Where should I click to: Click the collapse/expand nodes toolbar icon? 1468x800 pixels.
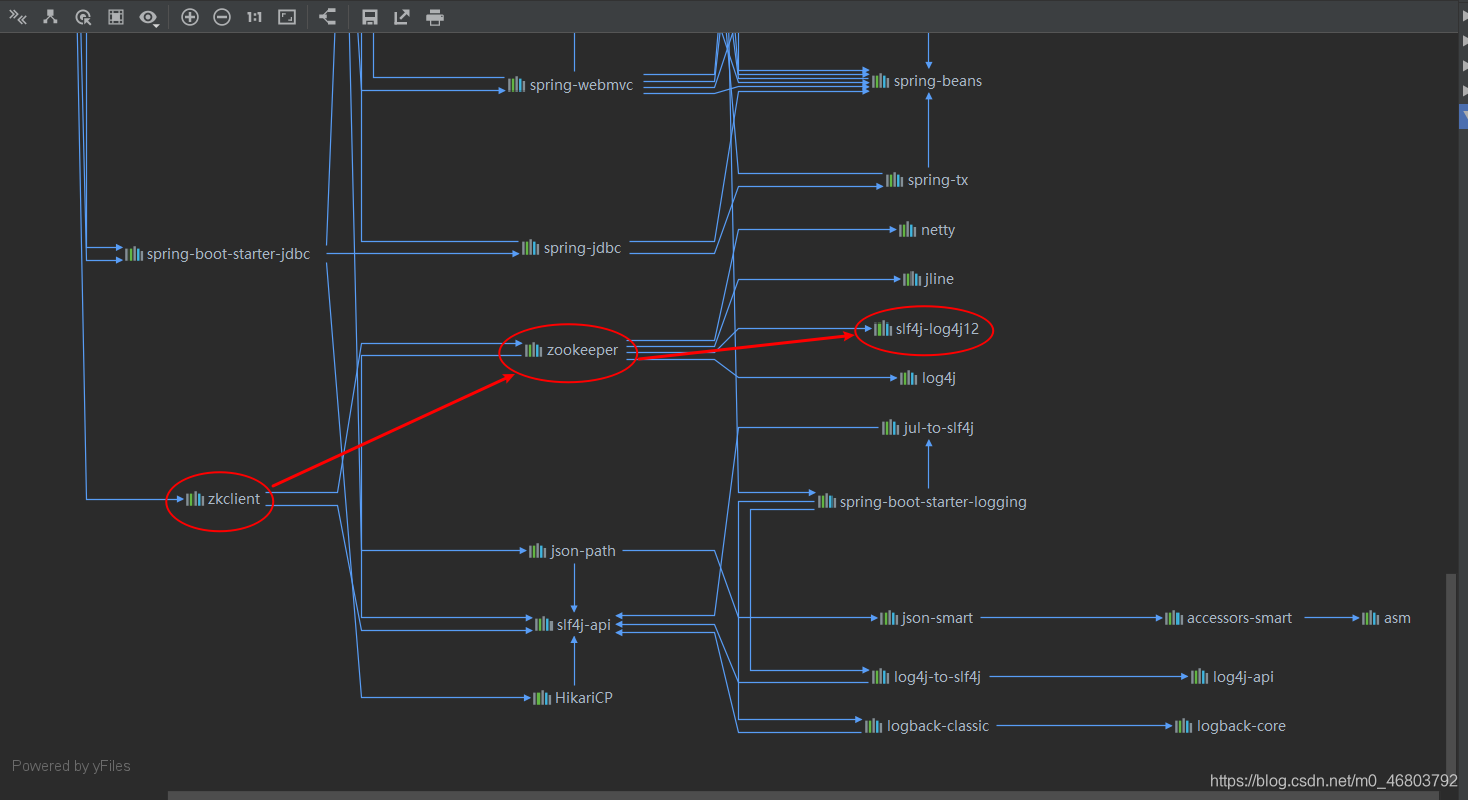tap(17, 17)
